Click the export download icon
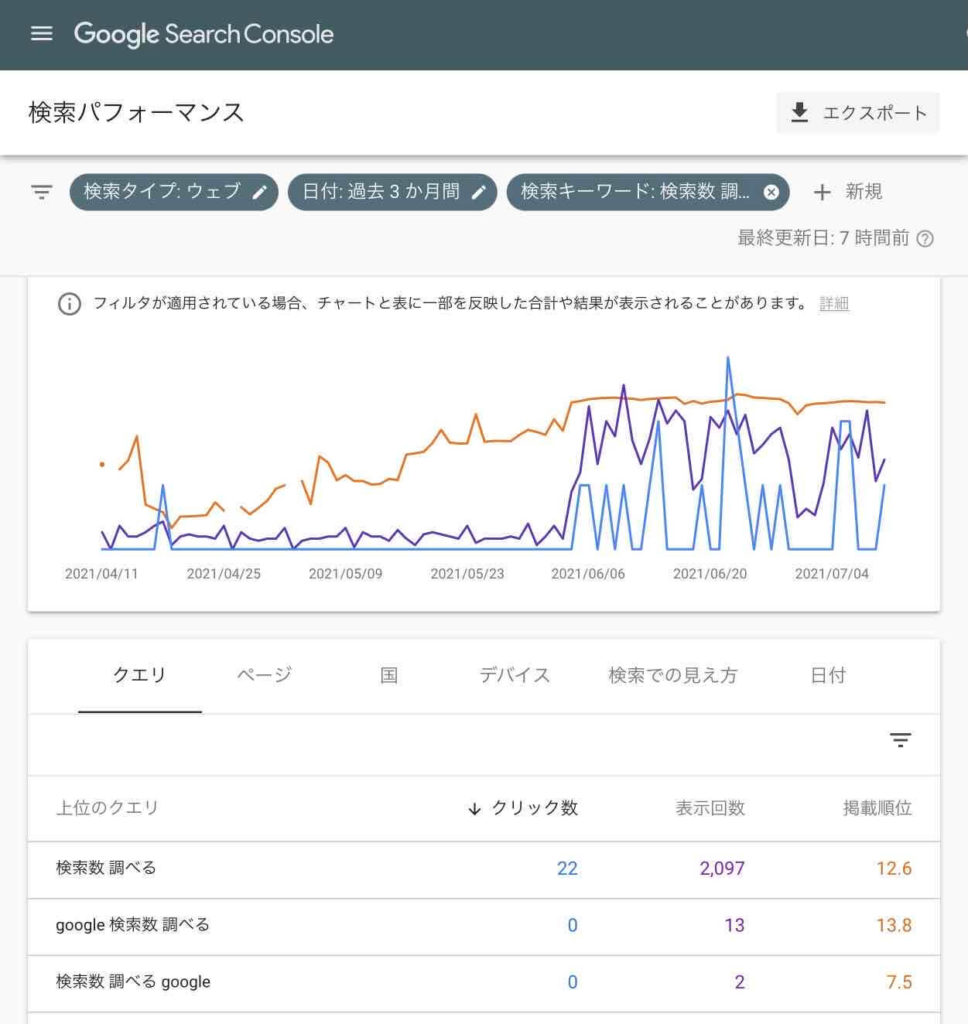968x1024 pixels. click(x=798, y=113)
